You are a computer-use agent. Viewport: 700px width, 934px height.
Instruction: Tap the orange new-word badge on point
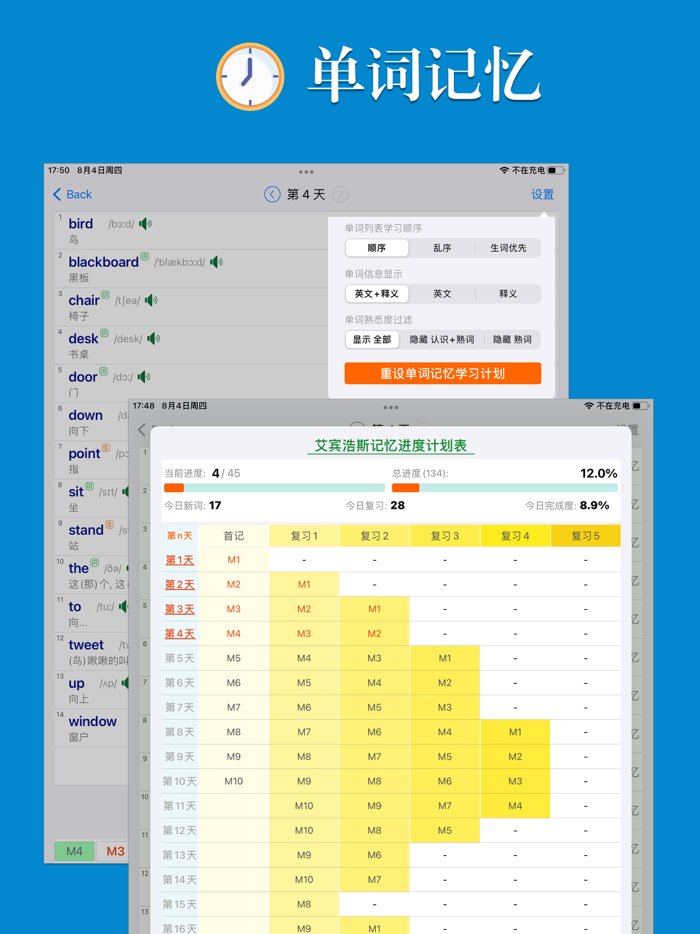(105, 448)
